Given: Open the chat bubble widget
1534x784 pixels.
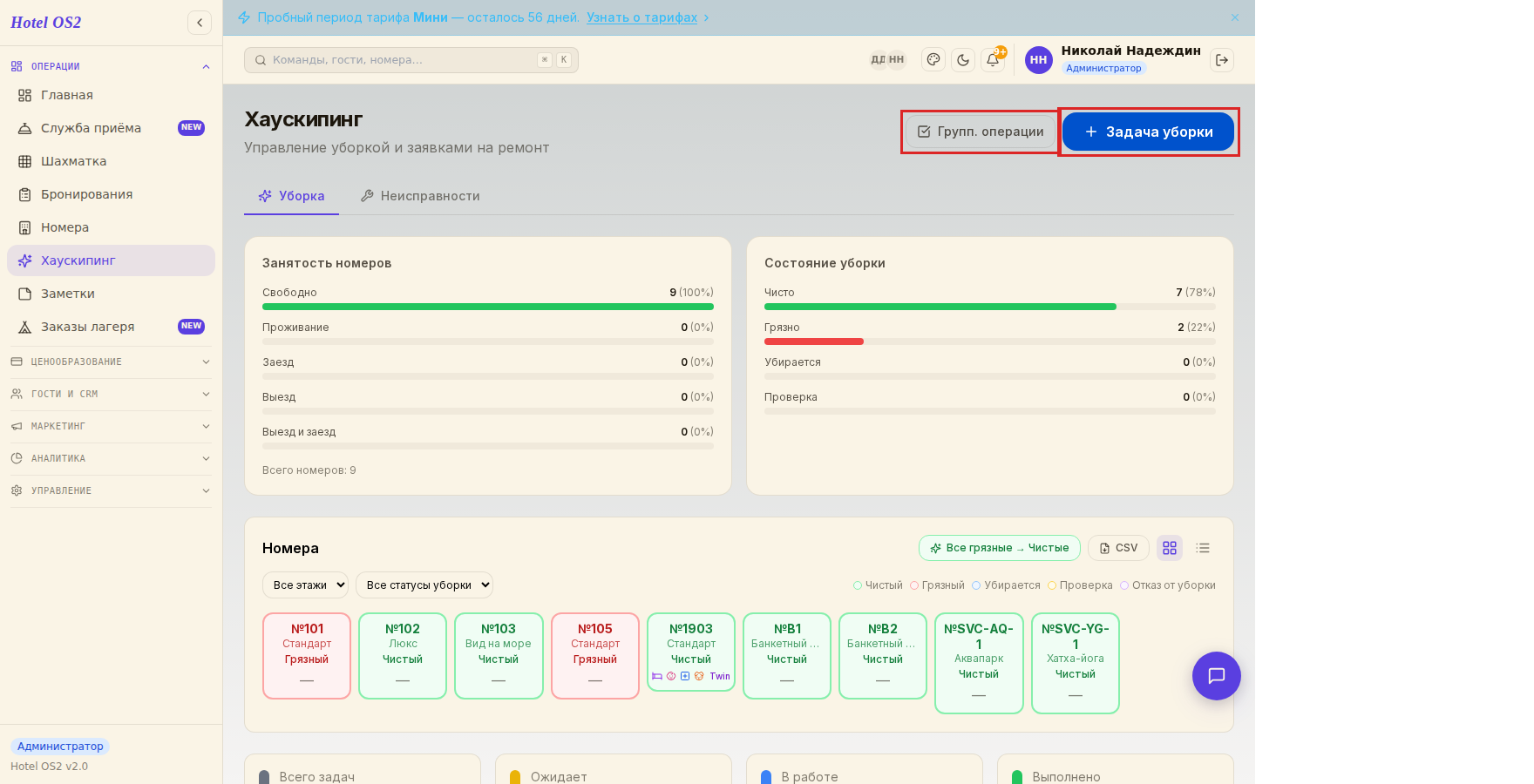Looking at the screenshot, I should (1217, 676).
